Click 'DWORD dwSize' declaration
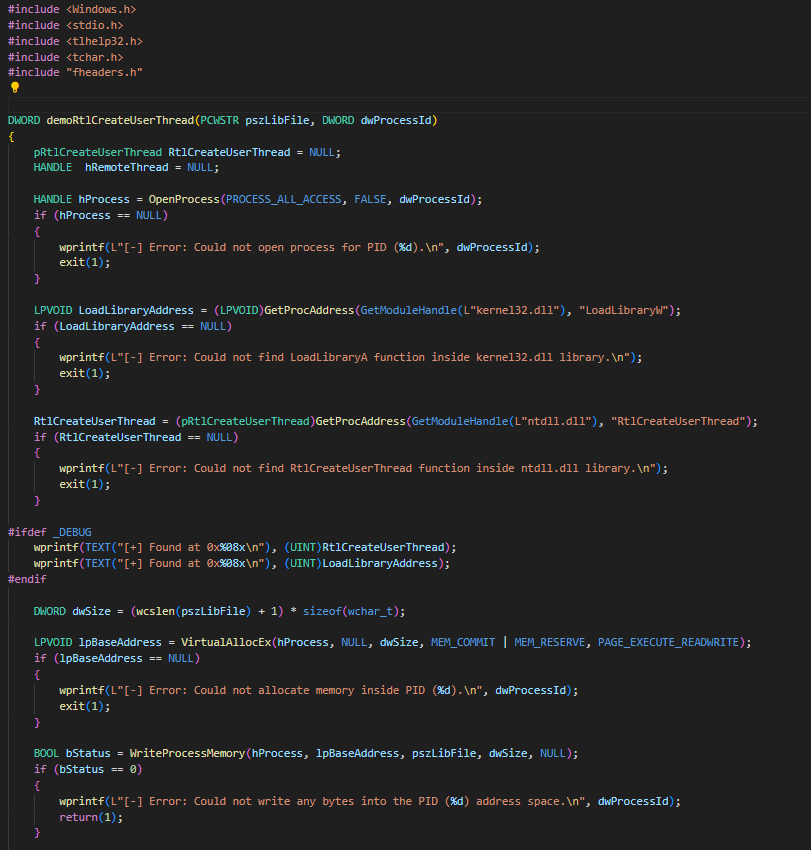 point(72,611)
